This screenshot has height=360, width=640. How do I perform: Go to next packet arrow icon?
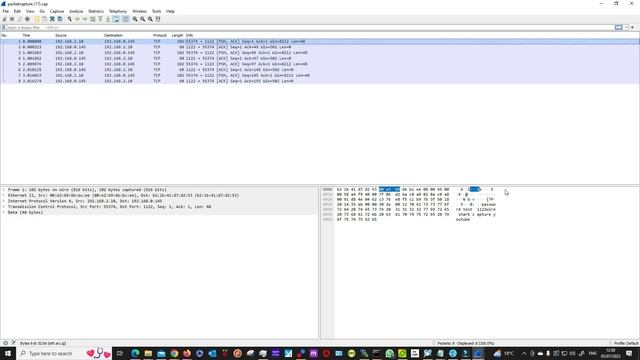(x=85, y=19)
